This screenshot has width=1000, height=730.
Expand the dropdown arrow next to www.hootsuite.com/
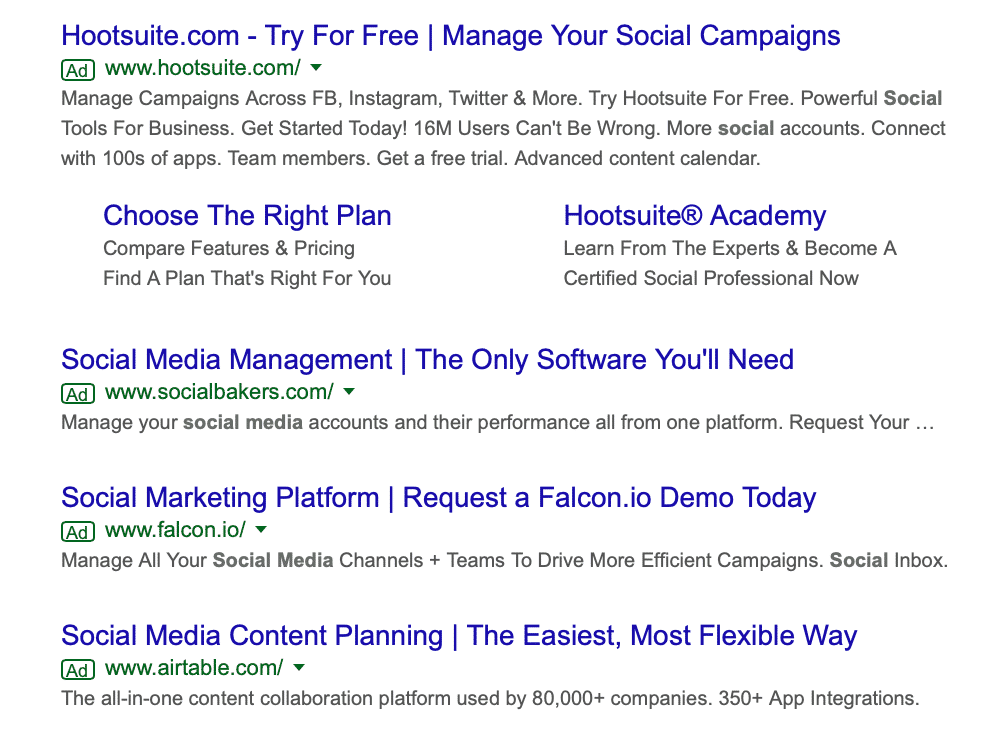[x=316, y=67]
